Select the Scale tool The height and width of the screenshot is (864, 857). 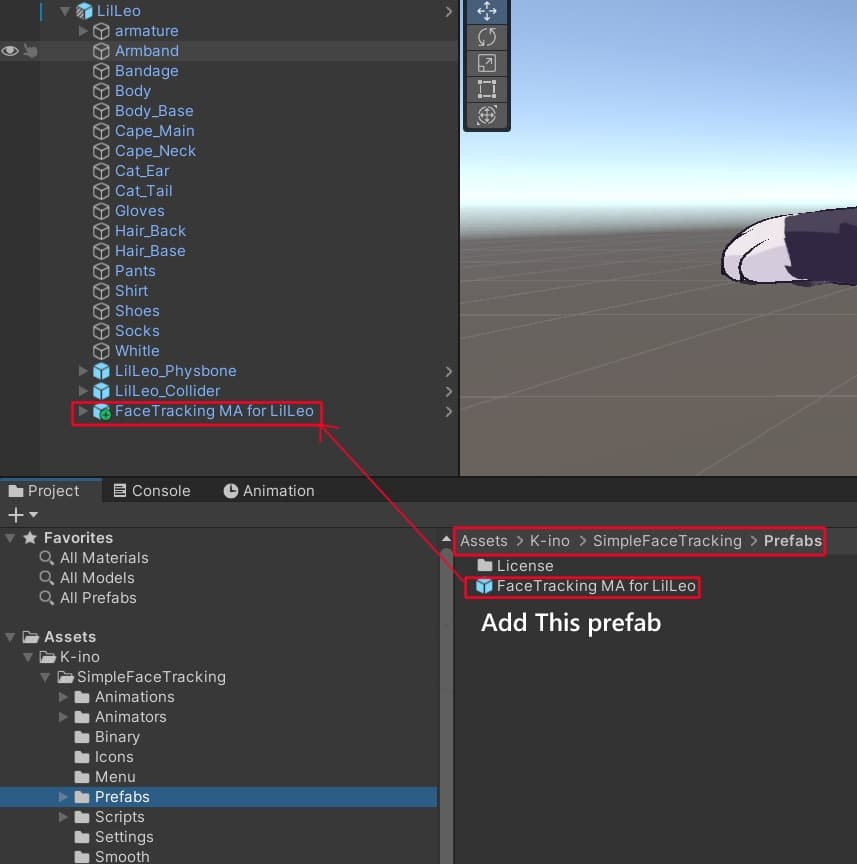point(487,63)
